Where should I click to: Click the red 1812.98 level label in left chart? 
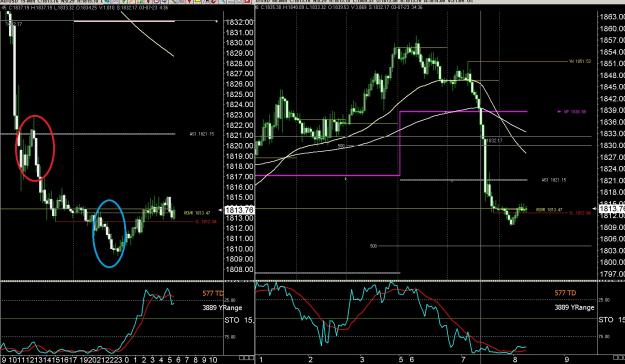[x=206, y=222]
